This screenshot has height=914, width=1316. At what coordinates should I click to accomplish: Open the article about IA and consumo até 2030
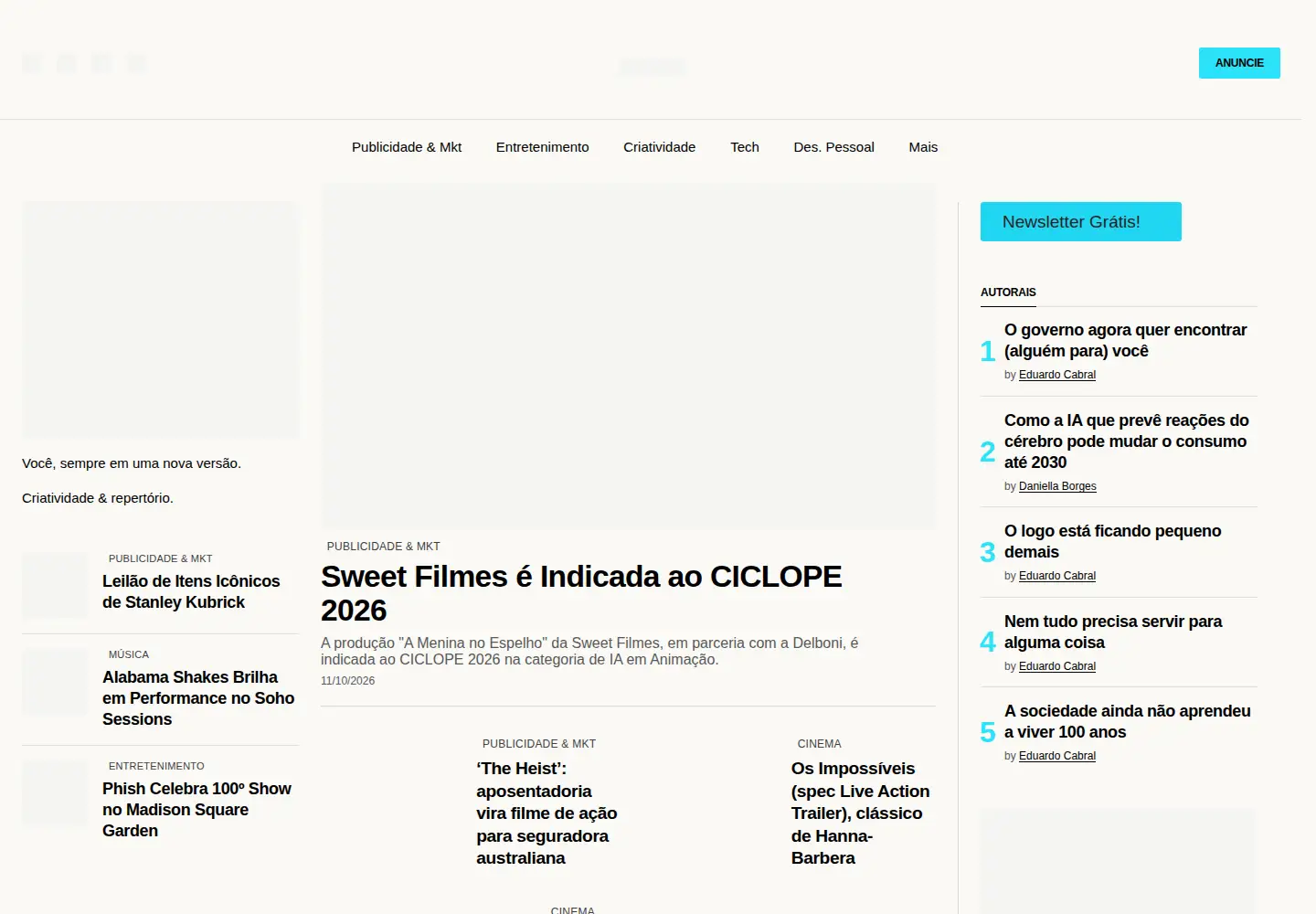point(1127,441)
